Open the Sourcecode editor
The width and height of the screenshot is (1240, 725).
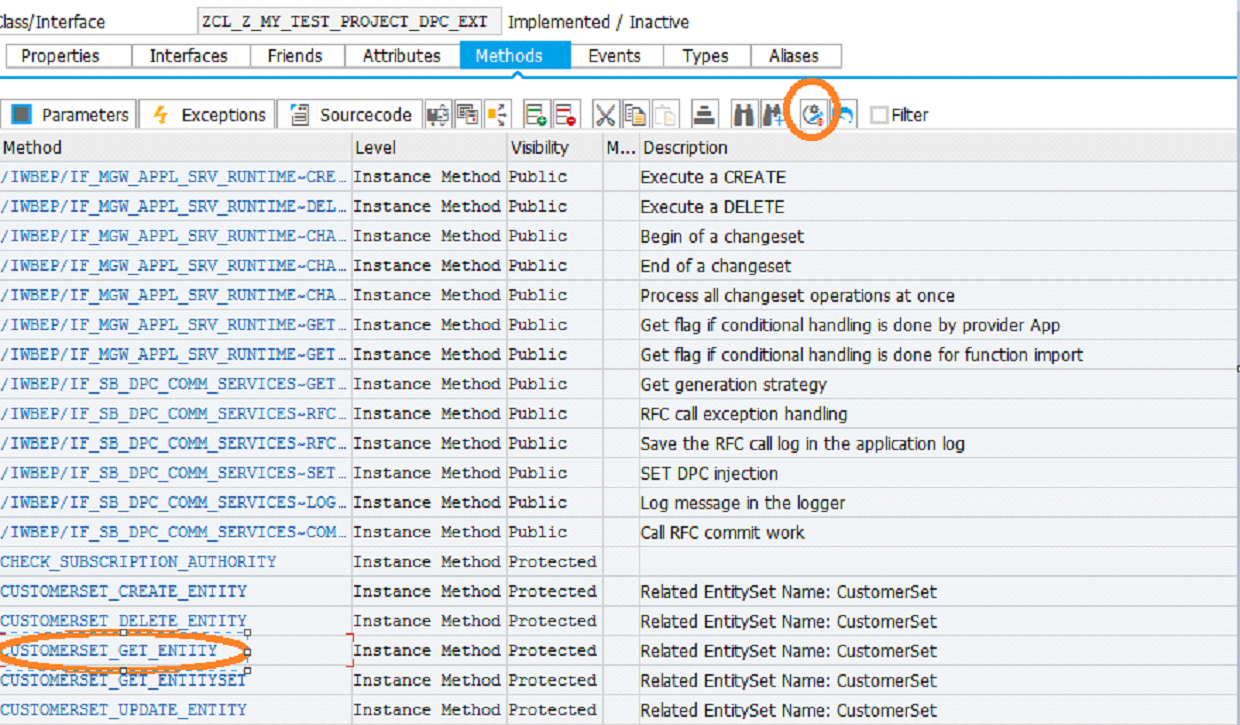(x=350, y=114)
